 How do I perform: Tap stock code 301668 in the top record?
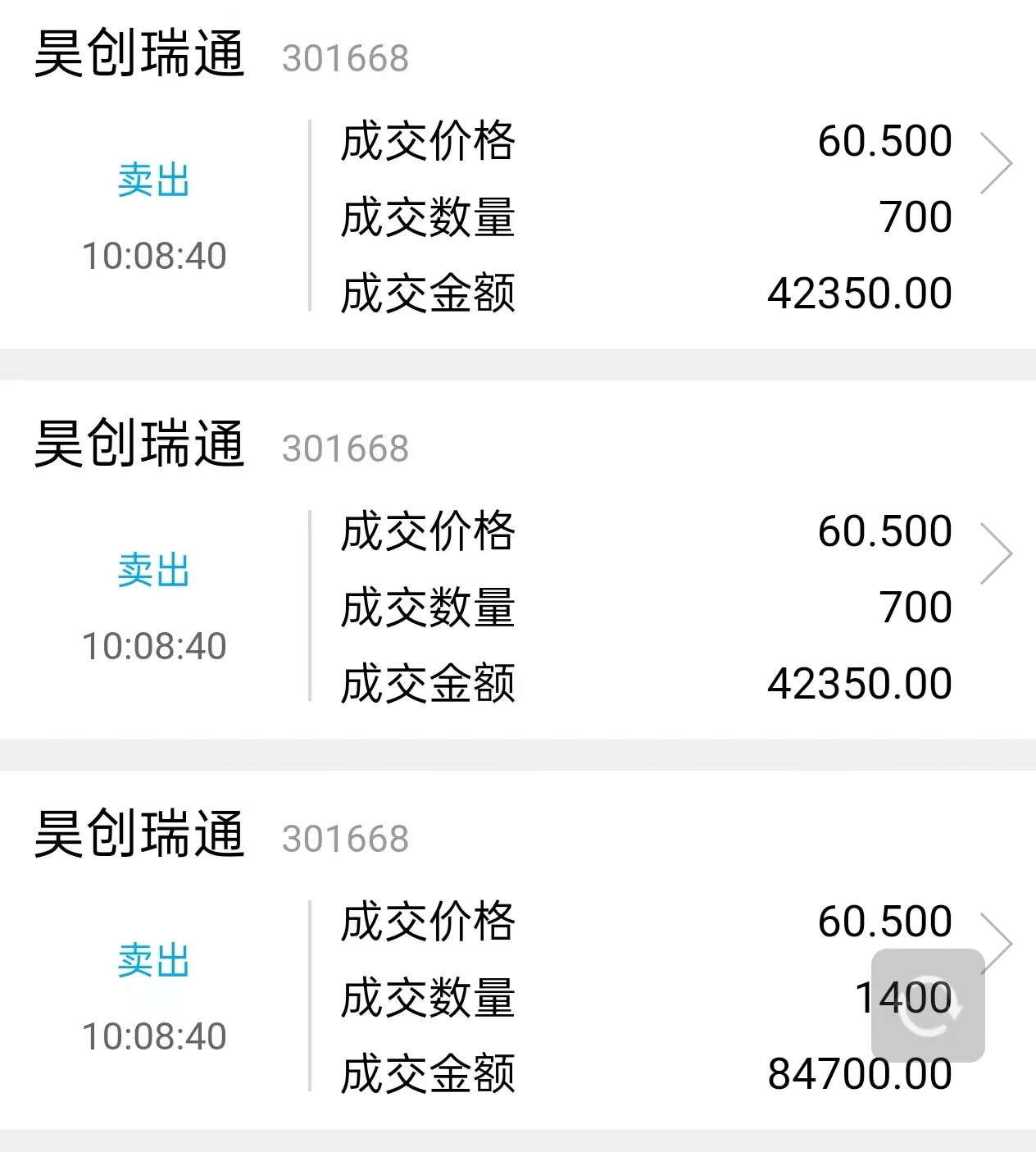tap(345, 58)
